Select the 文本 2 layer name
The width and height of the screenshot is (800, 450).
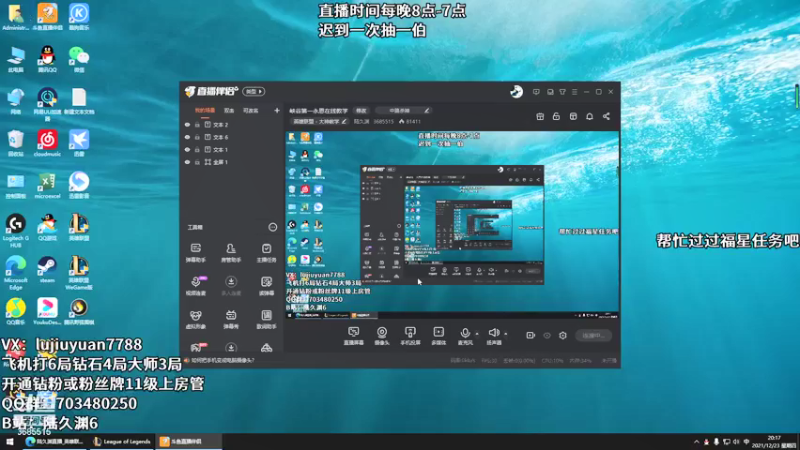(x=220, y=124)
